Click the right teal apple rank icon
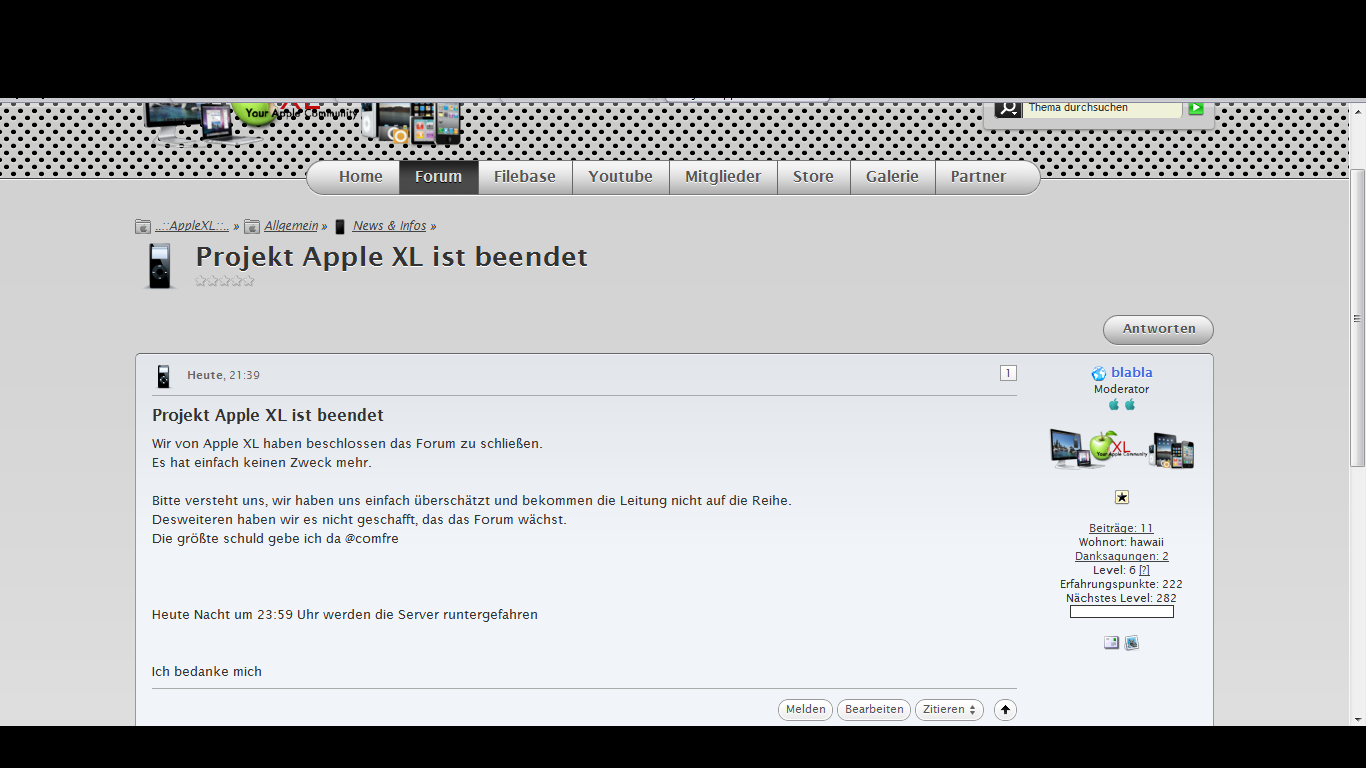 click(x=1130, y=405)
